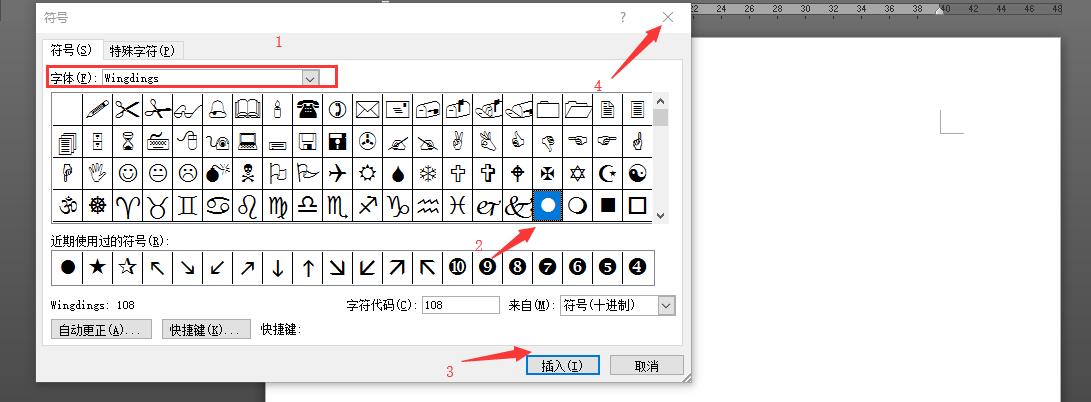Pick the outlined star in recent symbols
1091x402 pixels.
coord(127,267)
